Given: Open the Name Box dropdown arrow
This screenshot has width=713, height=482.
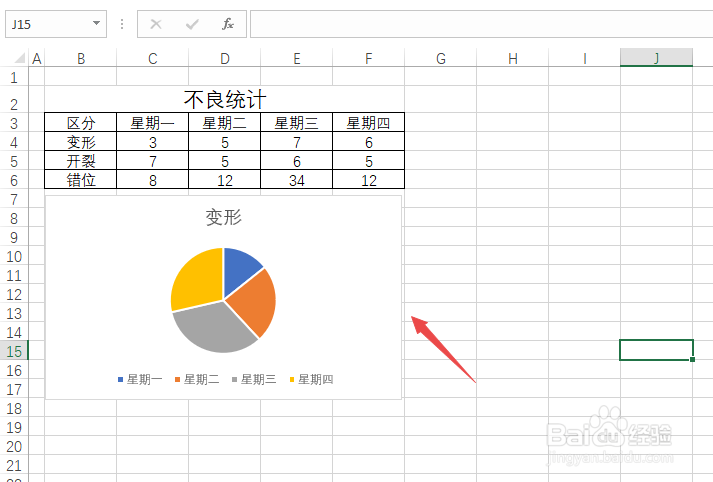Looking at the screenshot, I should tap(96, 23).
